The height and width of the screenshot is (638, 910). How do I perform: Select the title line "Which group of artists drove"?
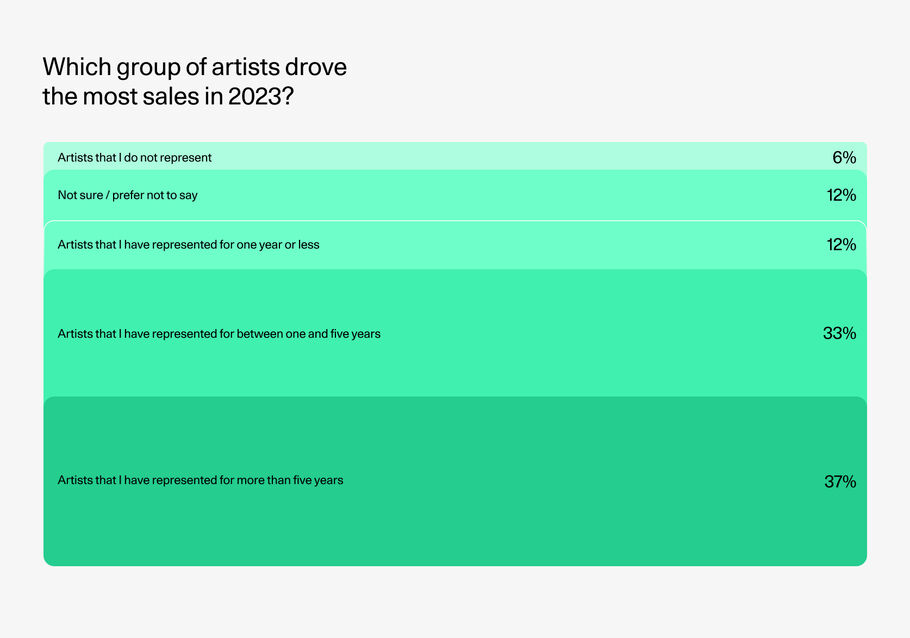click(195, 68)
